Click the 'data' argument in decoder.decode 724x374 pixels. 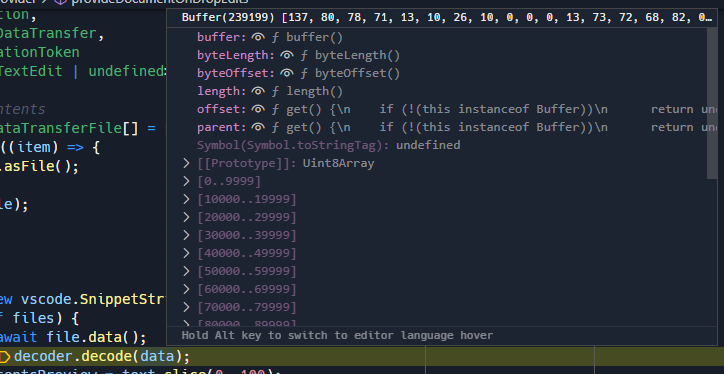click(158, 356)
